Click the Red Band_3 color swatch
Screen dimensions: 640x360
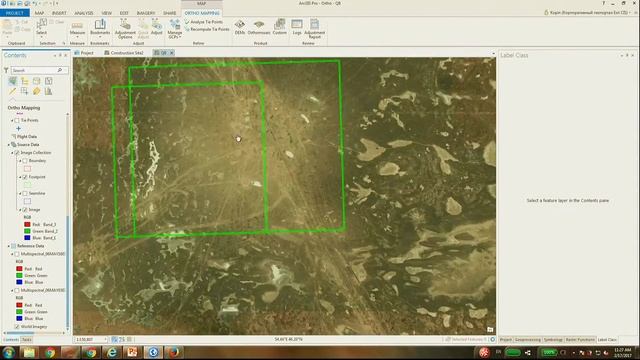[27, 224]
